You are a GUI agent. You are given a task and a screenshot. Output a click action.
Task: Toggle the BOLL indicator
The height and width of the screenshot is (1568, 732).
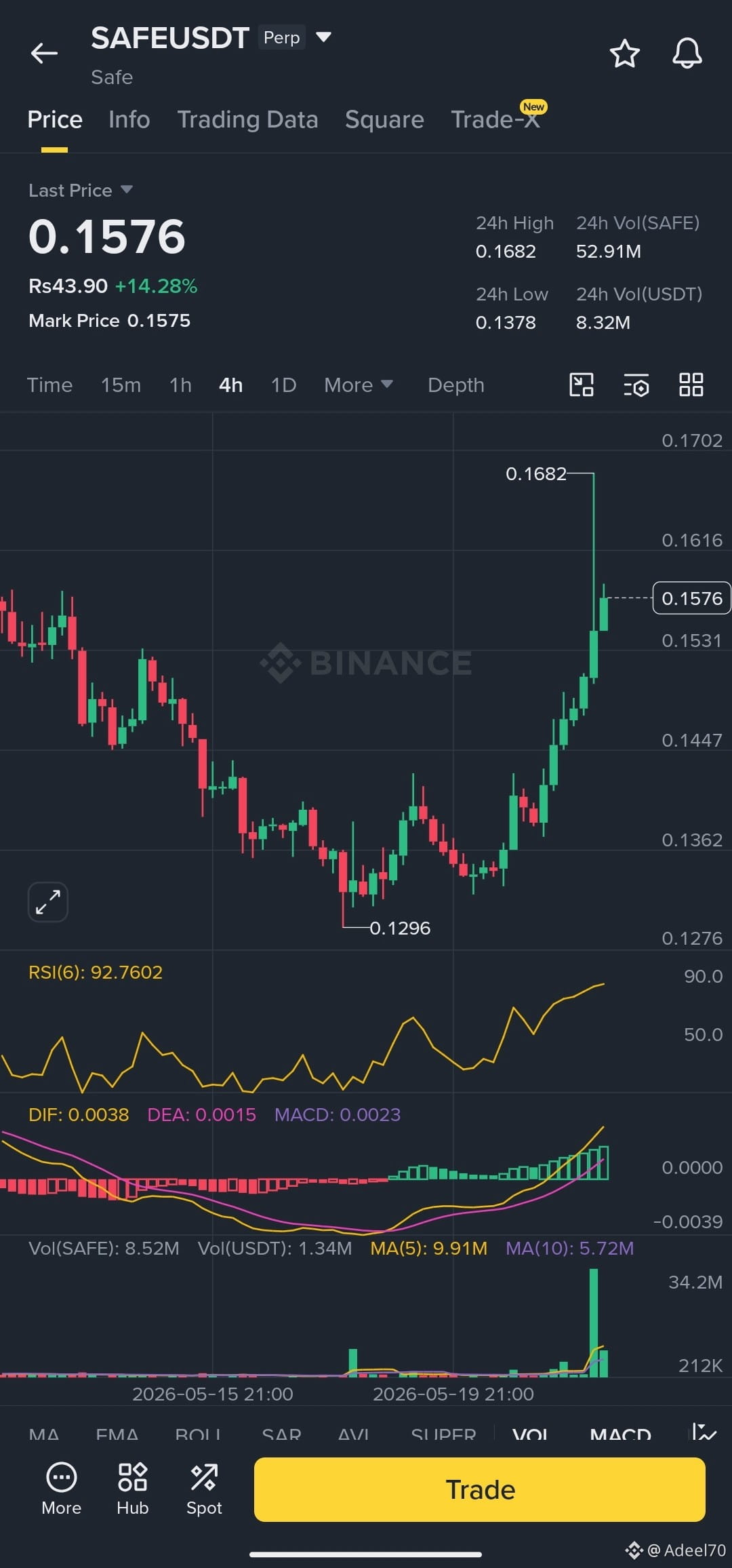[198, 1434]
